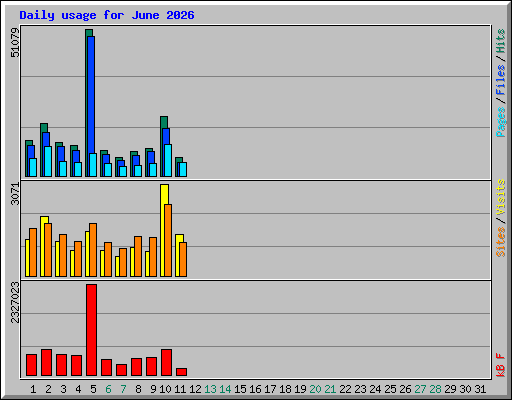Click the 3071 axis value
This screenshot has width=512, height=400.
tap(15, 194)
